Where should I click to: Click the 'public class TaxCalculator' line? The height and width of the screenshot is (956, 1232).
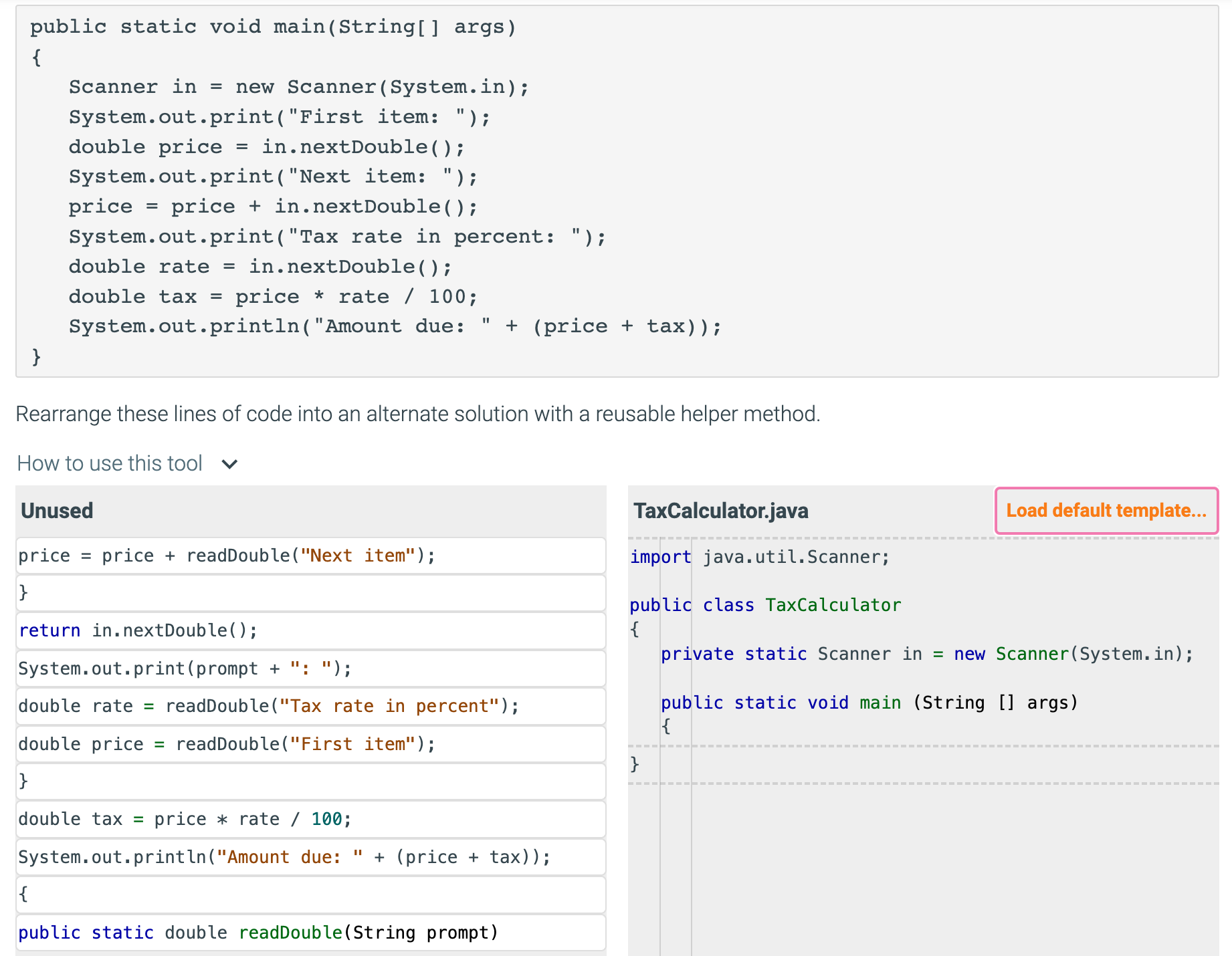(x=765, y=605)
